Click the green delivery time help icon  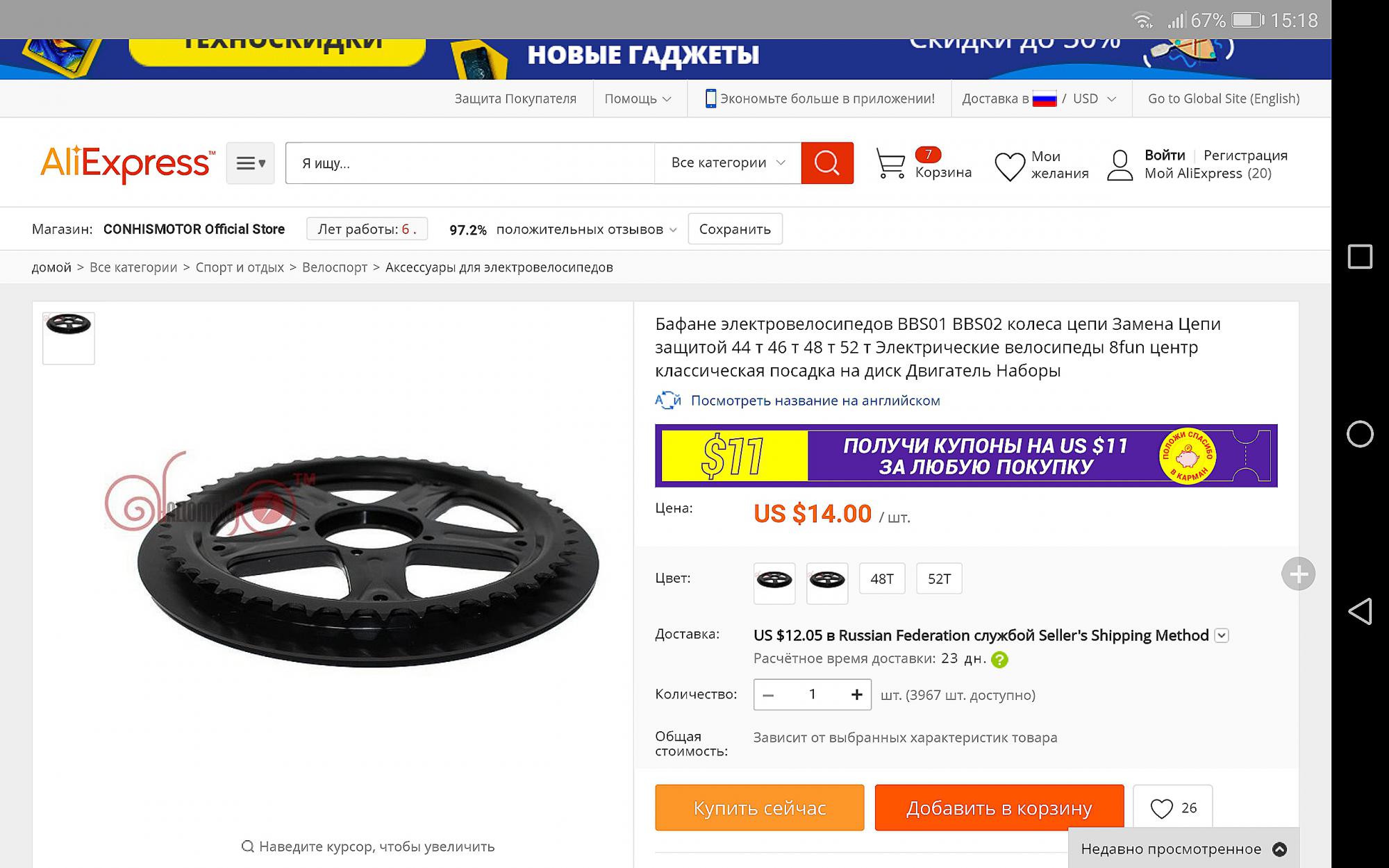coord(999,660)
